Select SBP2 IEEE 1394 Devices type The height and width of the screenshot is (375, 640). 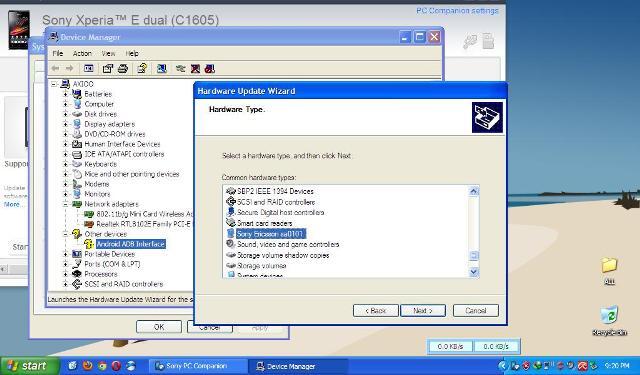tap(275, 191)
